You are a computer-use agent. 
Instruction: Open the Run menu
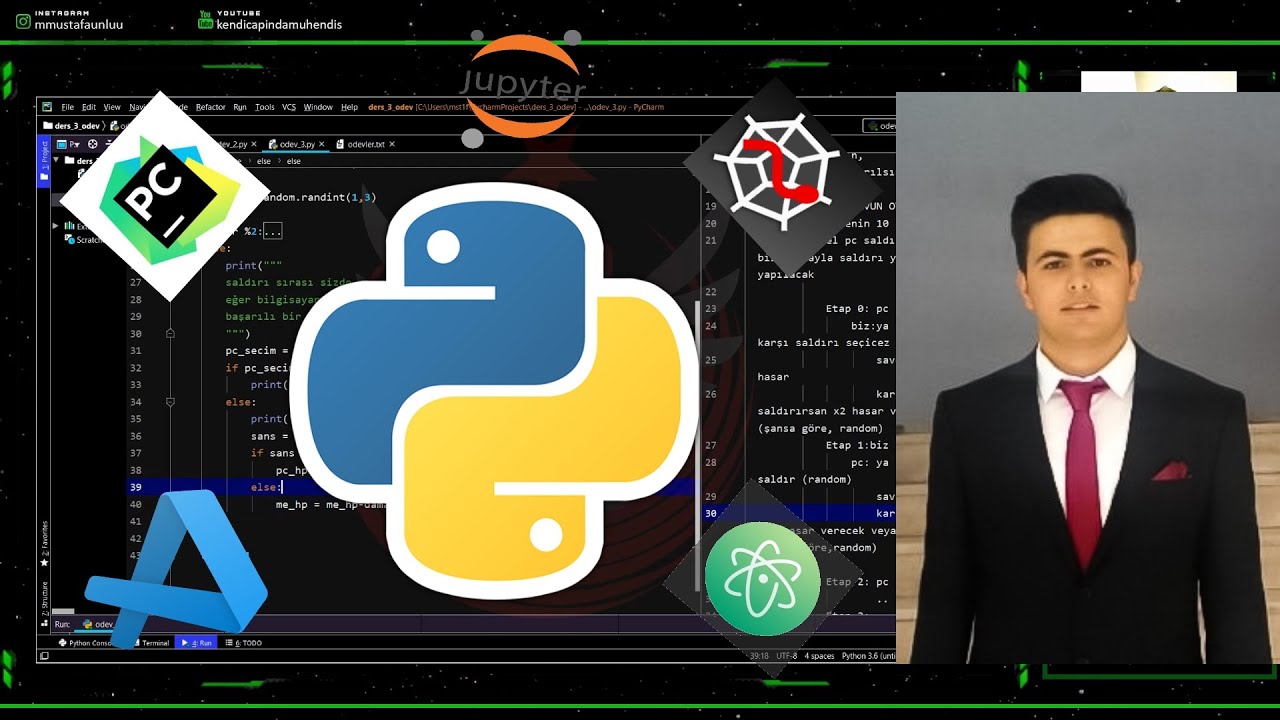click(240, 107)
